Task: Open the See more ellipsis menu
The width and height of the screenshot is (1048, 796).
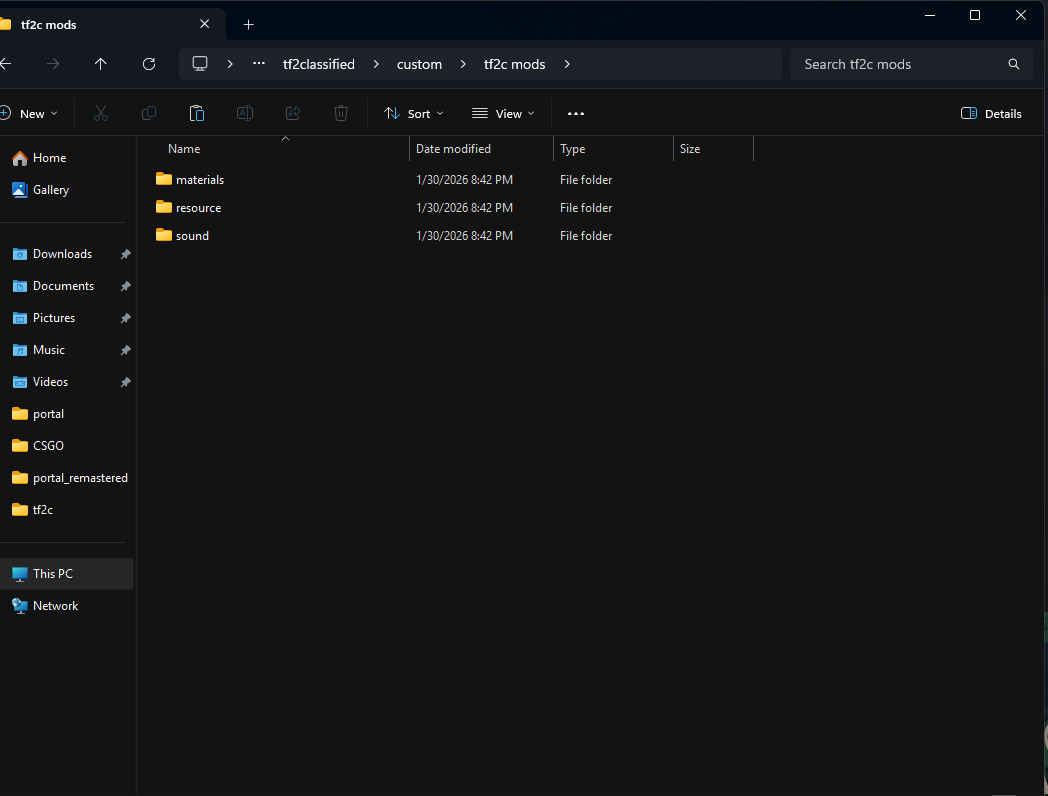Action: coord(576,114)
